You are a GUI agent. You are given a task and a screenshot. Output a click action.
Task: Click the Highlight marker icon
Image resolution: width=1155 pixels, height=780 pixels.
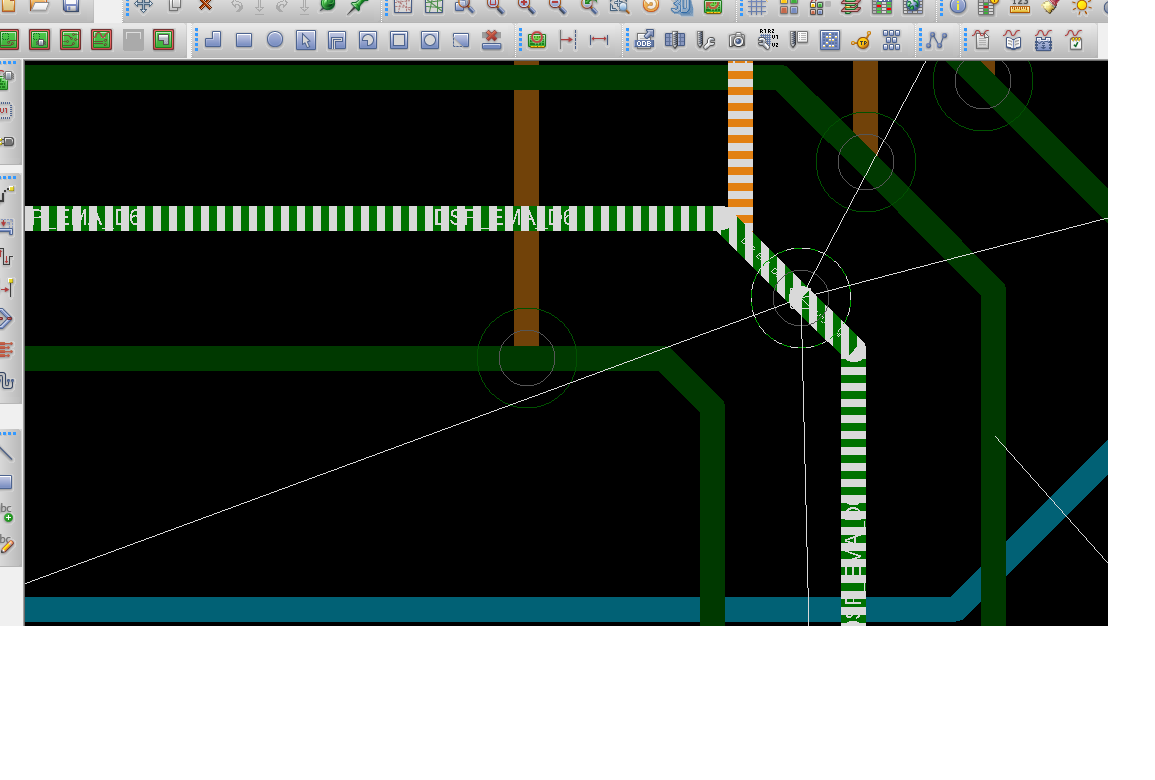coord(1050,7)
